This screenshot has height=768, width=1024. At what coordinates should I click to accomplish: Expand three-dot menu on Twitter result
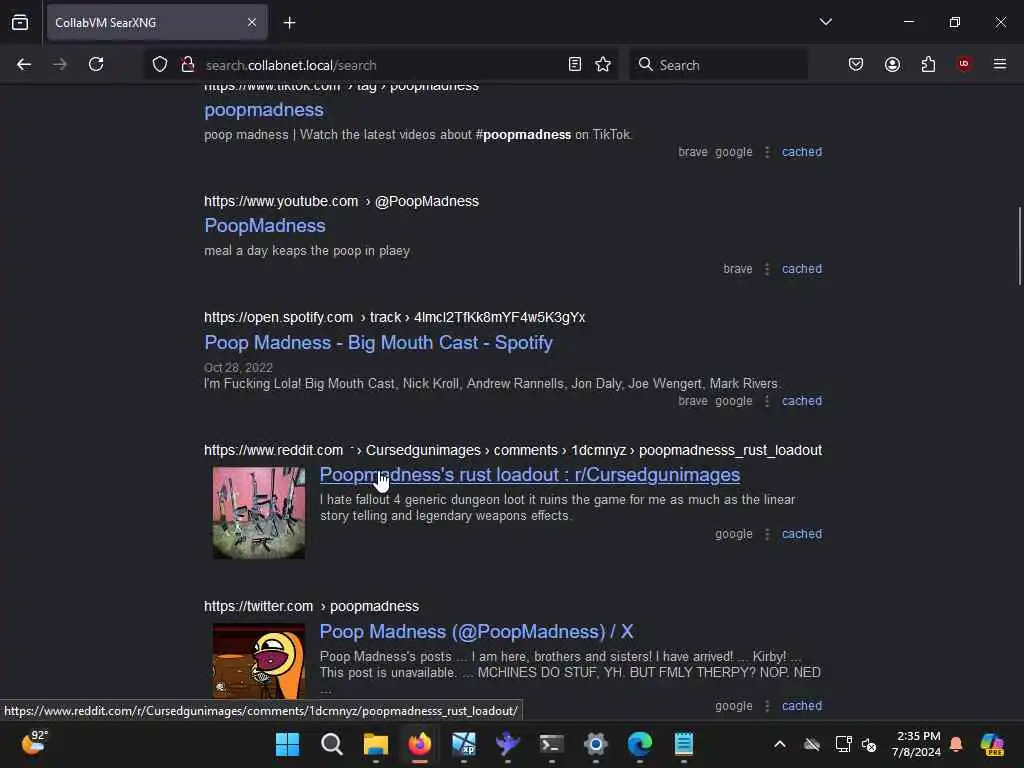pyautogui.click(x=767, y=705)
